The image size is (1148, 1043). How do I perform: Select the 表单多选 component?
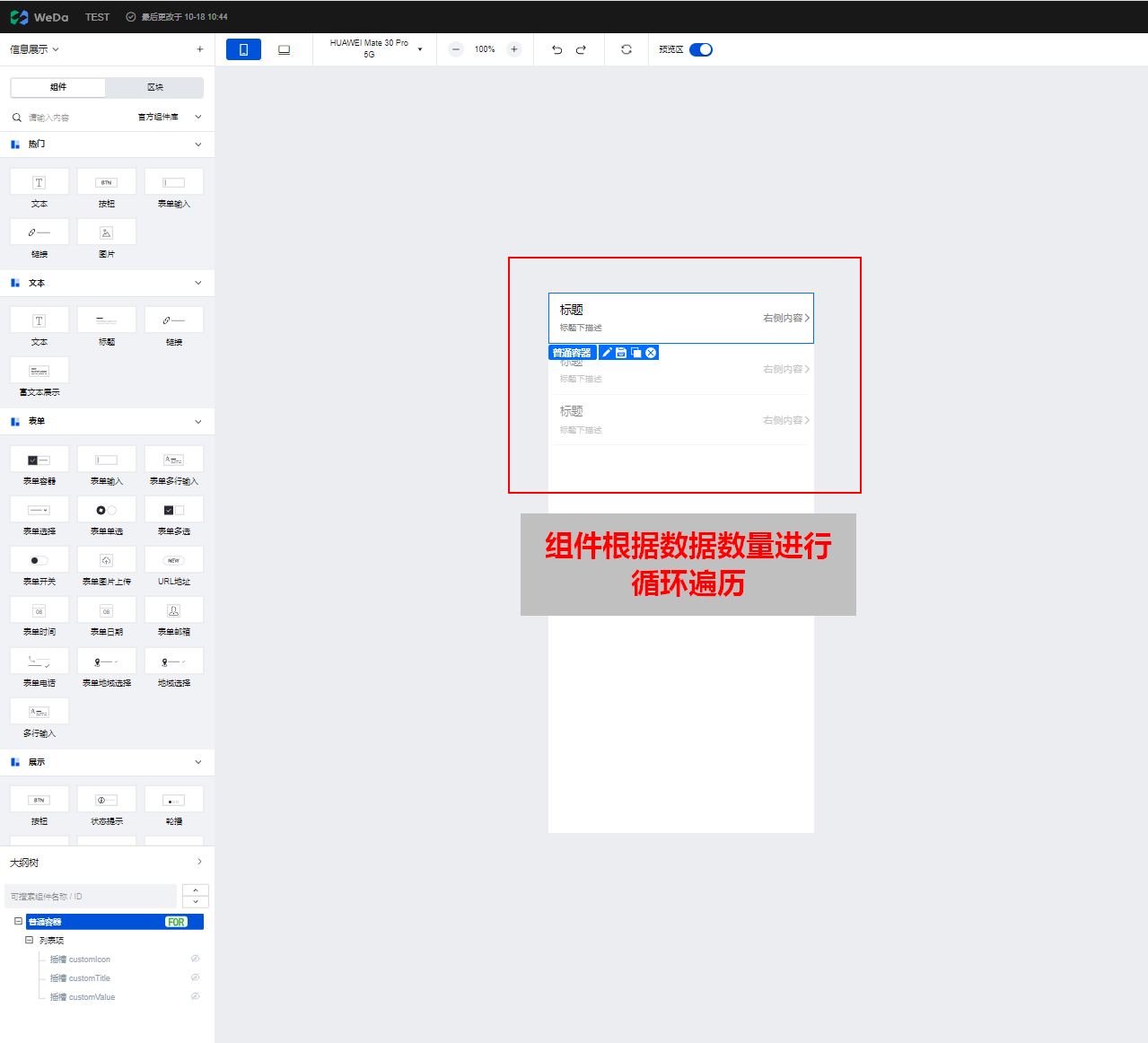pyautogui.click(x=174, y=516)
